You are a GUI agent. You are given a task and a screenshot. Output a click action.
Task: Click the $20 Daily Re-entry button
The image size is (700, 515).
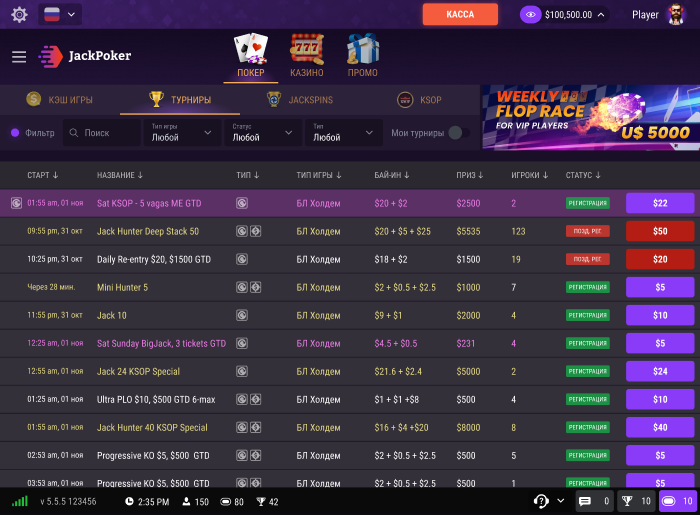[660, 259]
